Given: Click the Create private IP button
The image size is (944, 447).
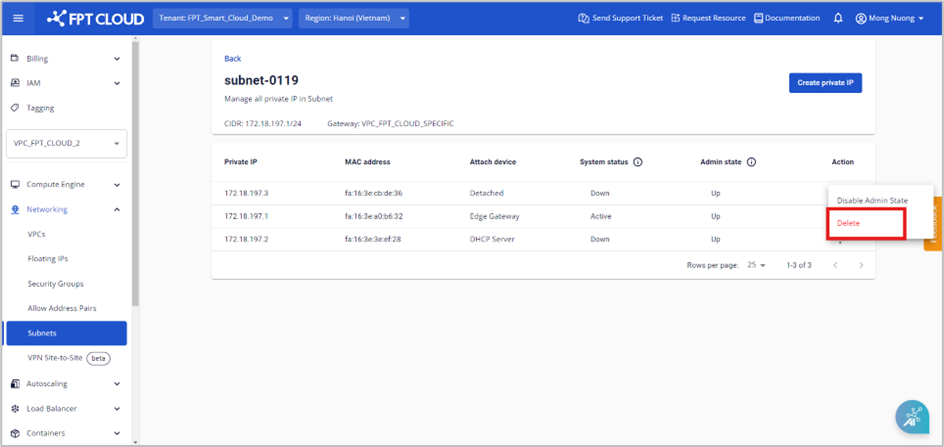Looking at the screenshot, I should click(825, 83).
